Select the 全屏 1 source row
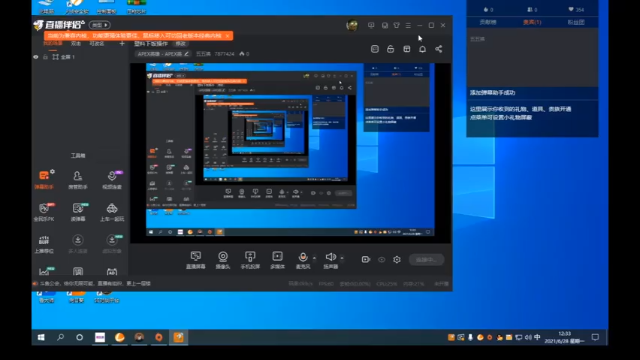 coord(80,57)
